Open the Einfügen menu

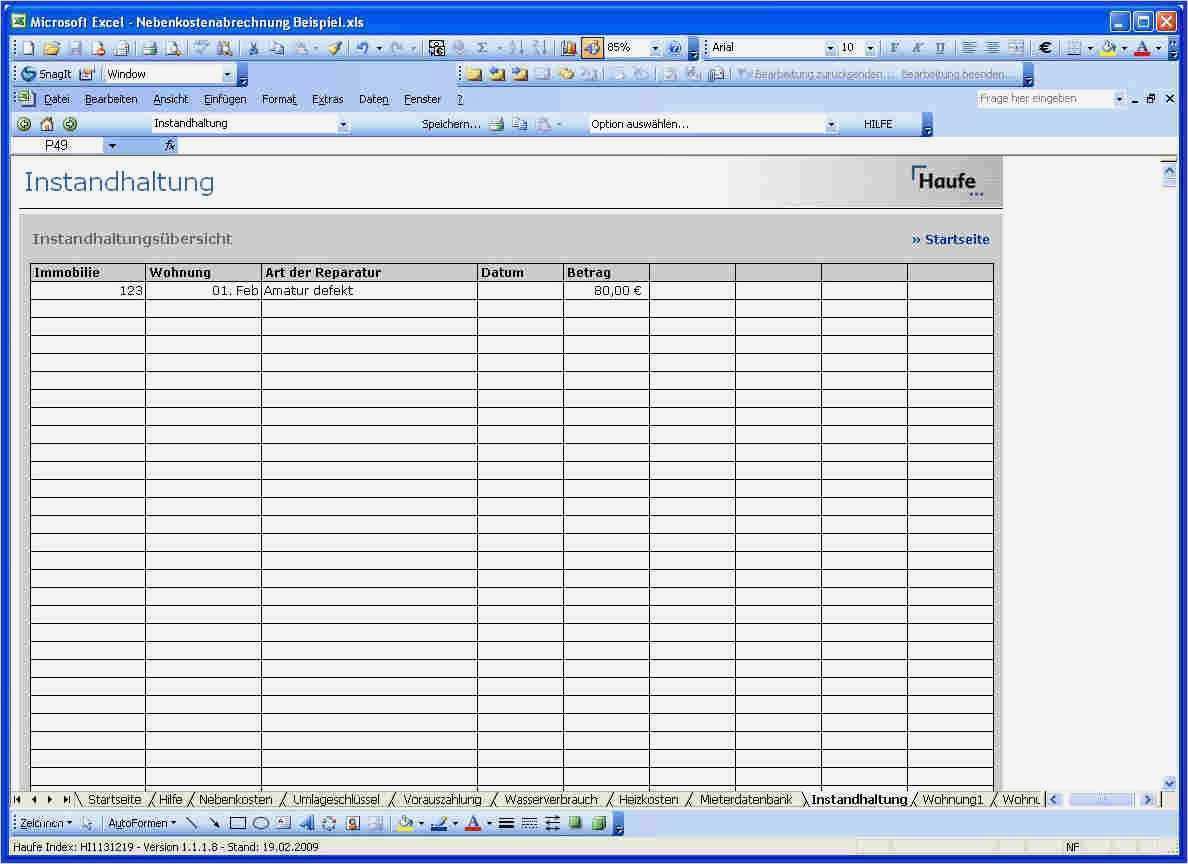click(x=225, y=99)
